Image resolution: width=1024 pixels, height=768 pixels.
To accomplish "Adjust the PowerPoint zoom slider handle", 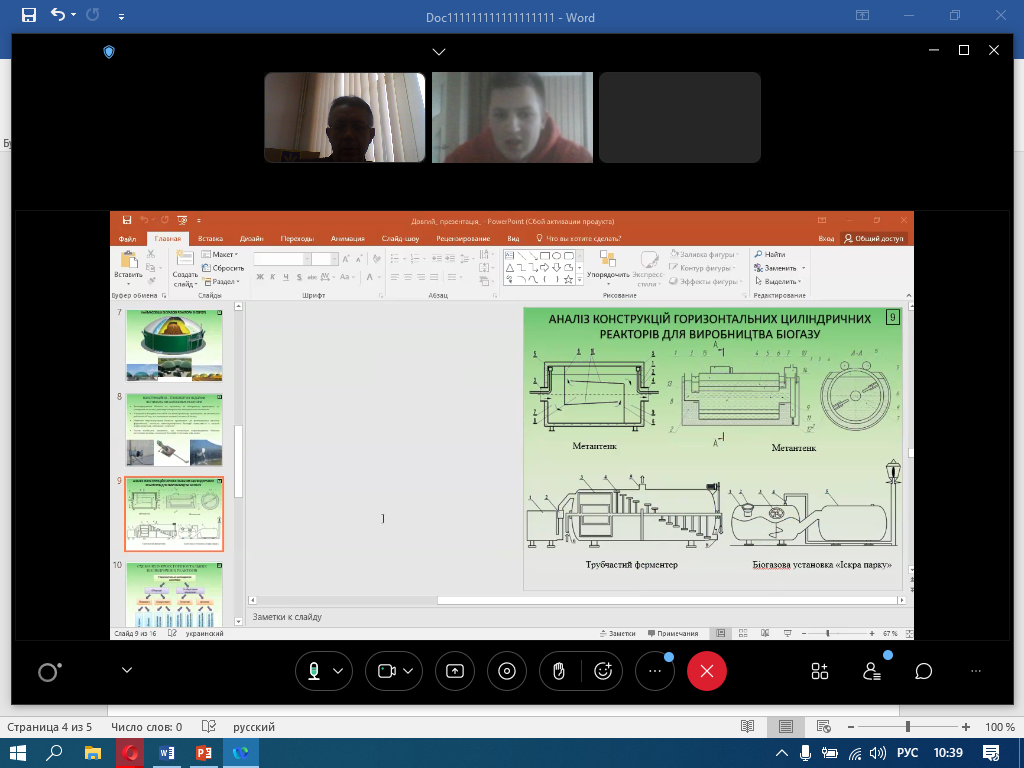I will (x=828, y=633).
